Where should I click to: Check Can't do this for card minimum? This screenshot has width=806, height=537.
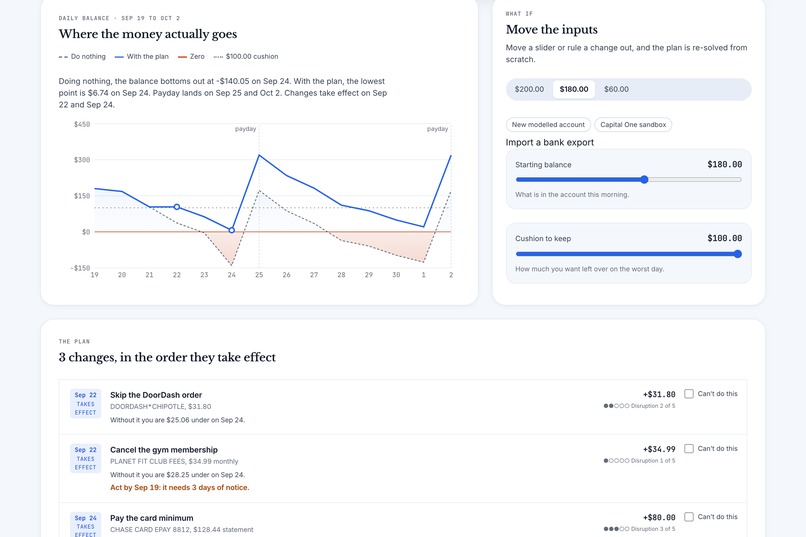point(689,516)
